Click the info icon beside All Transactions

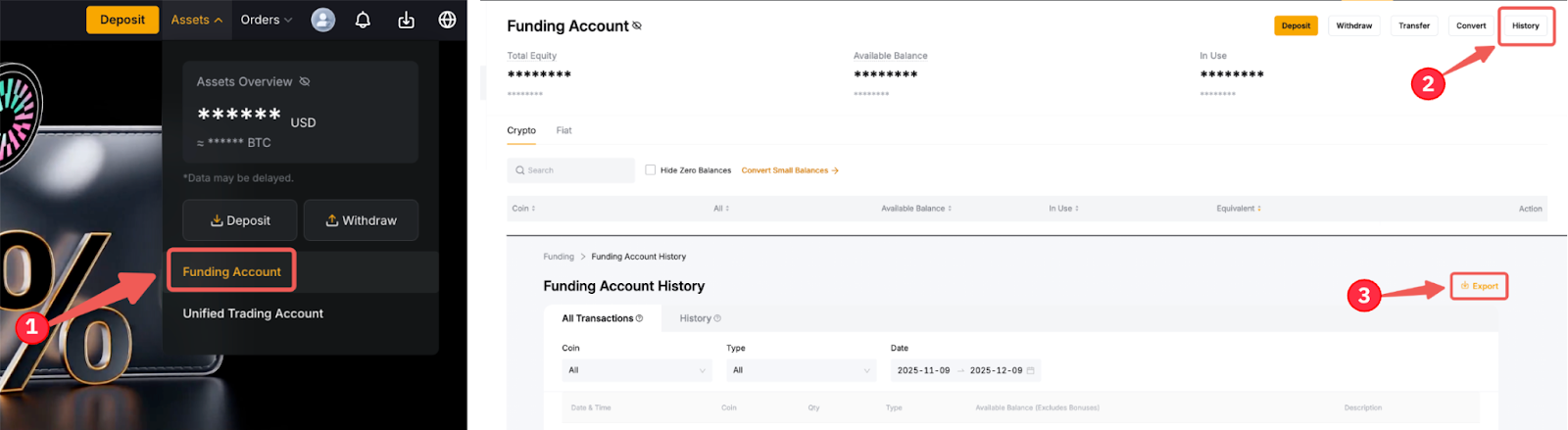(639, 318)
